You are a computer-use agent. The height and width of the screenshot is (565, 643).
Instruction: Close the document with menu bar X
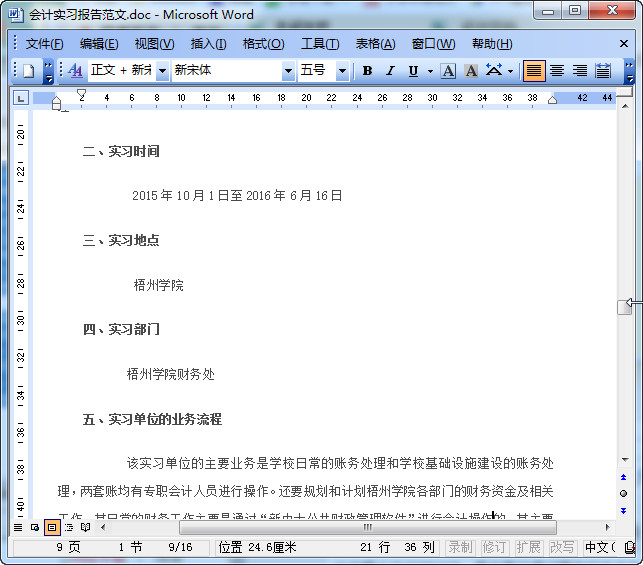[624, 43]
